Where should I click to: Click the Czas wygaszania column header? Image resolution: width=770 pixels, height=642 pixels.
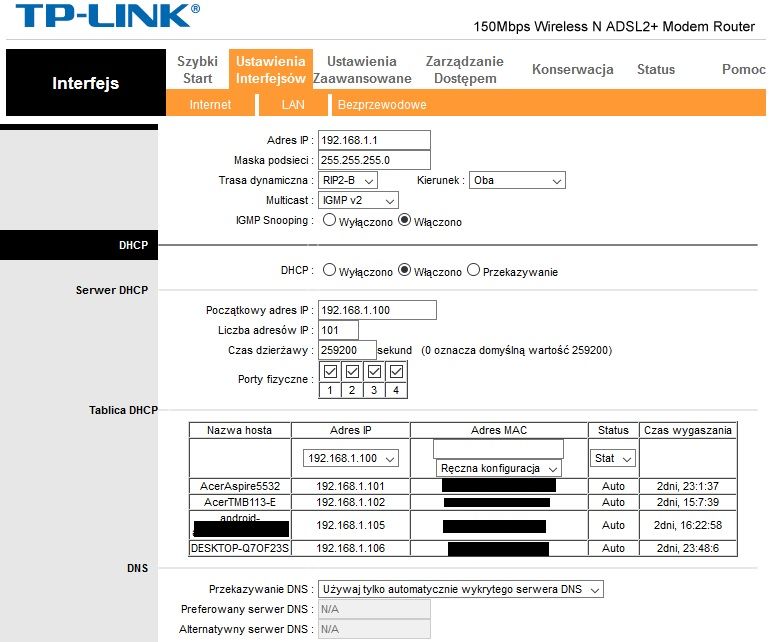(x=688, y=430)
